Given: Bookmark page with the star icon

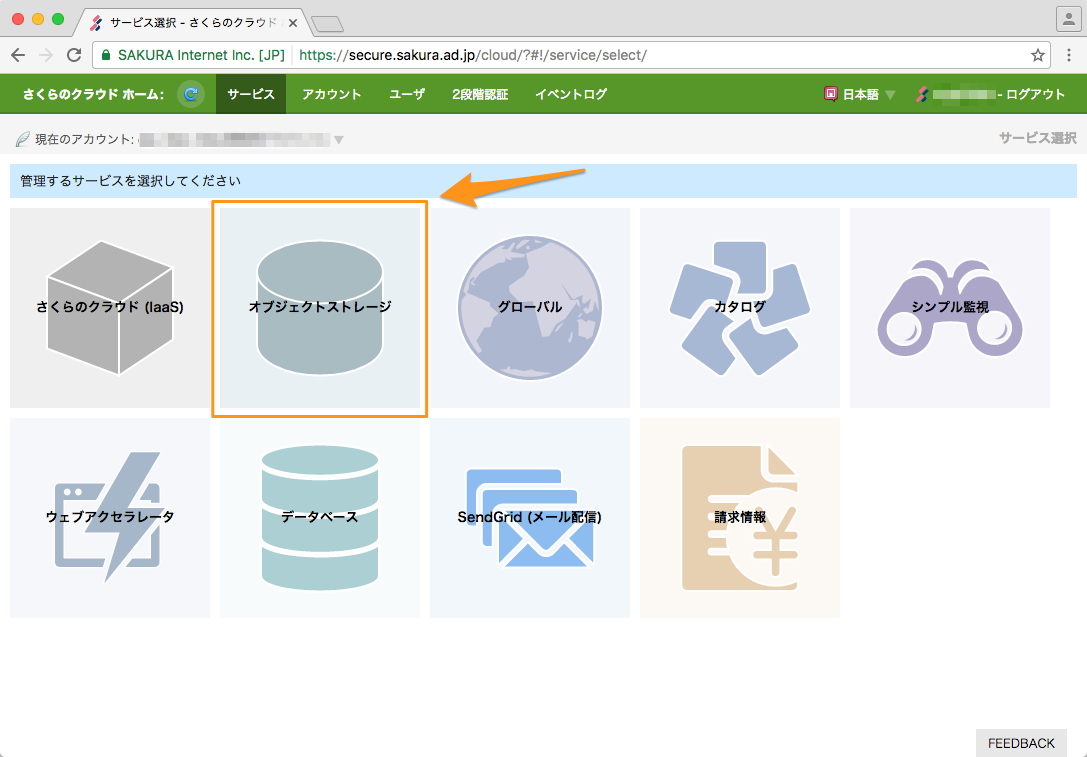Looking at the screenshot, I should point(1037,55).
